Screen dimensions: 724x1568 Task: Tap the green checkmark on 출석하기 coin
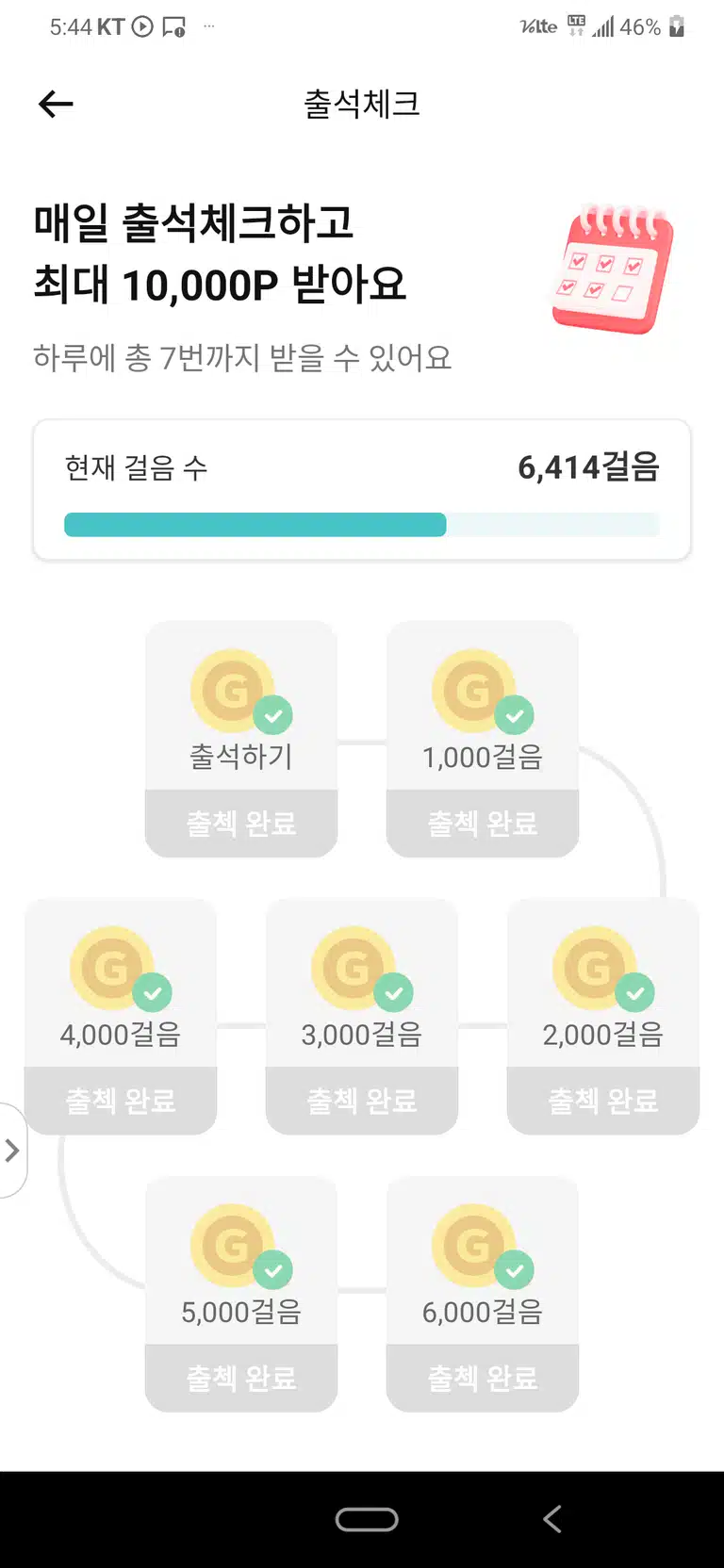tap(272, 715)
